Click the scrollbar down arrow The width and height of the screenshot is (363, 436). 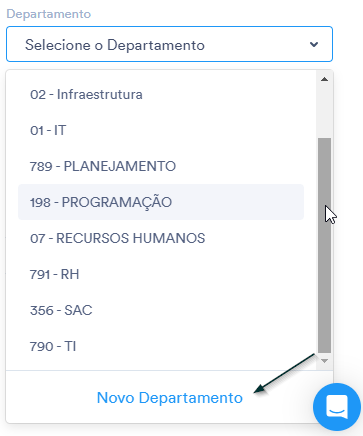[324, 361]
